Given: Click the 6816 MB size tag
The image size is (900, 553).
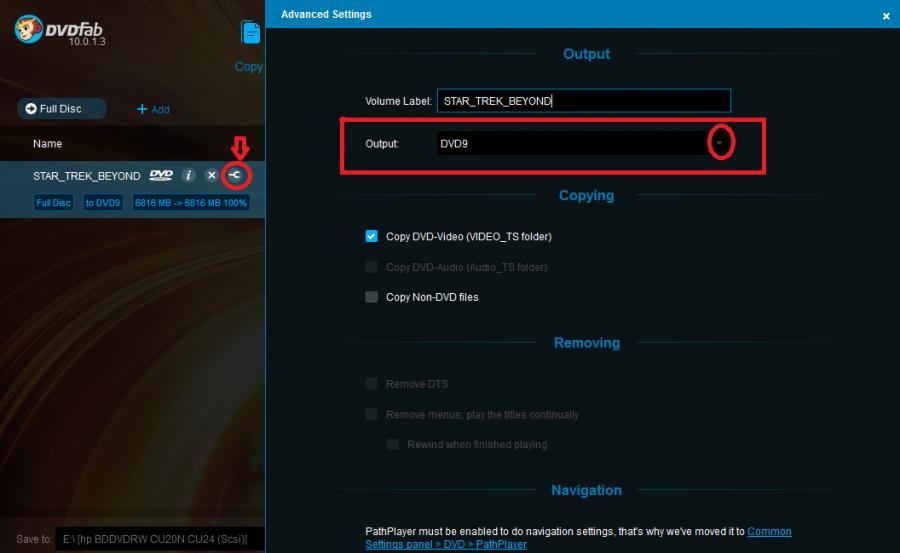Looking at the screenshot, I should pos(191,203).
